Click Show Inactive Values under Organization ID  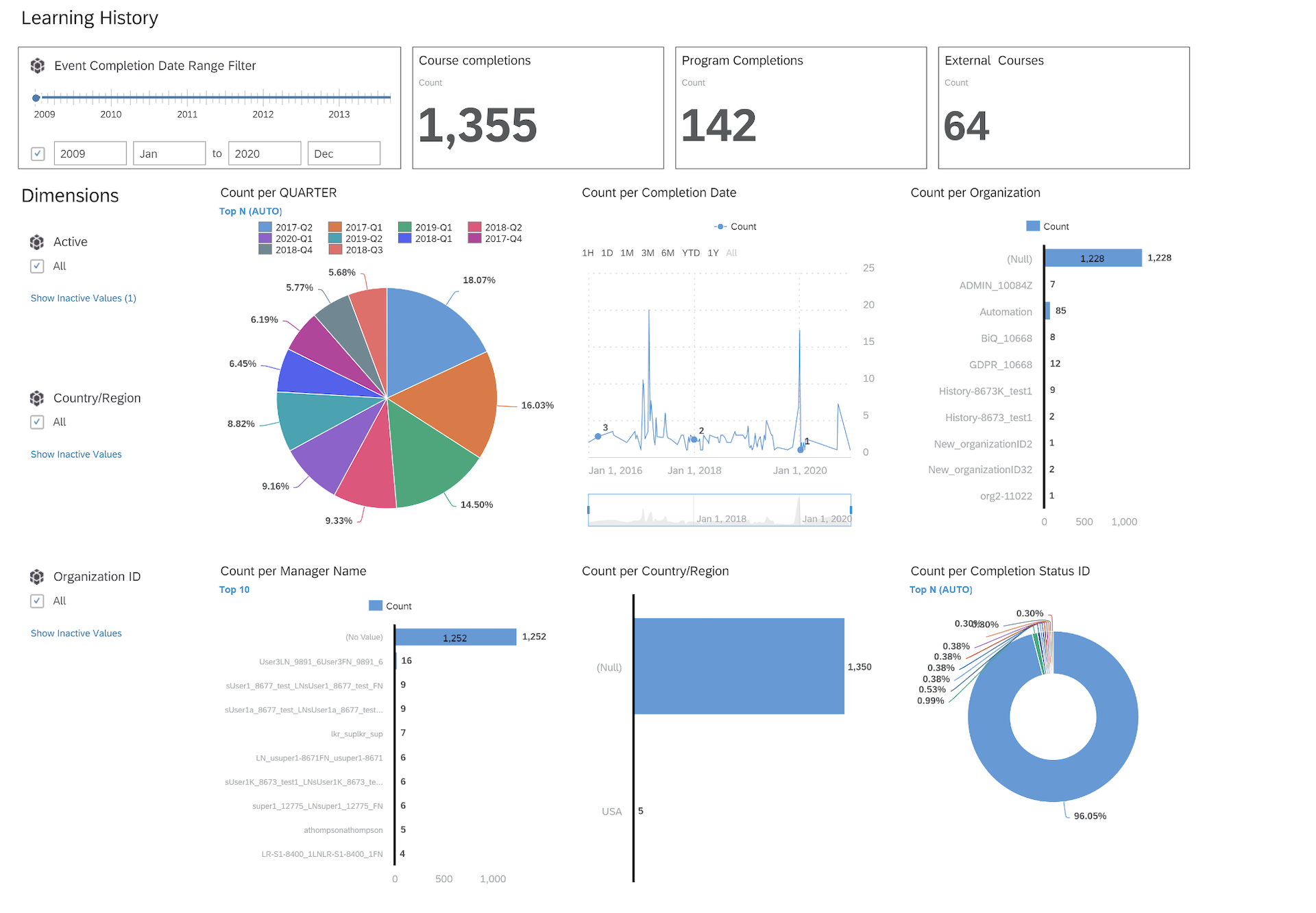pos(76,633)
